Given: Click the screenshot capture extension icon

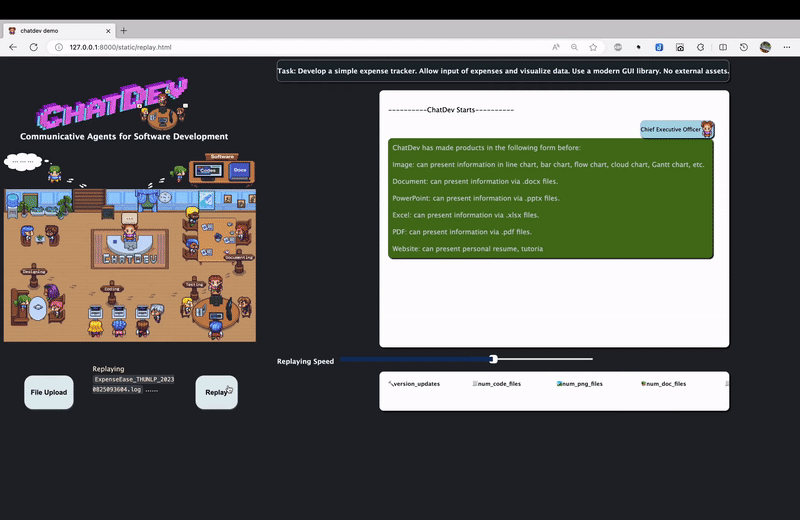Looking at the screenshot, I should pos(680,47).
